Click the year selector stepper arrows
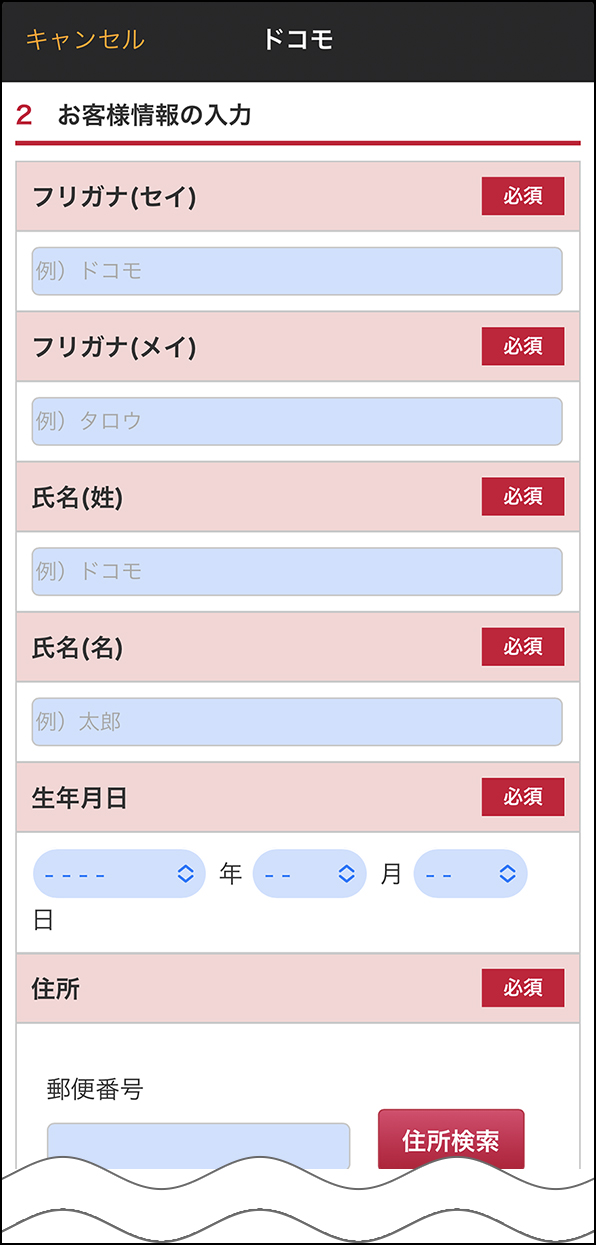This screenshot has height=1245, width=596. click(185, 873)
